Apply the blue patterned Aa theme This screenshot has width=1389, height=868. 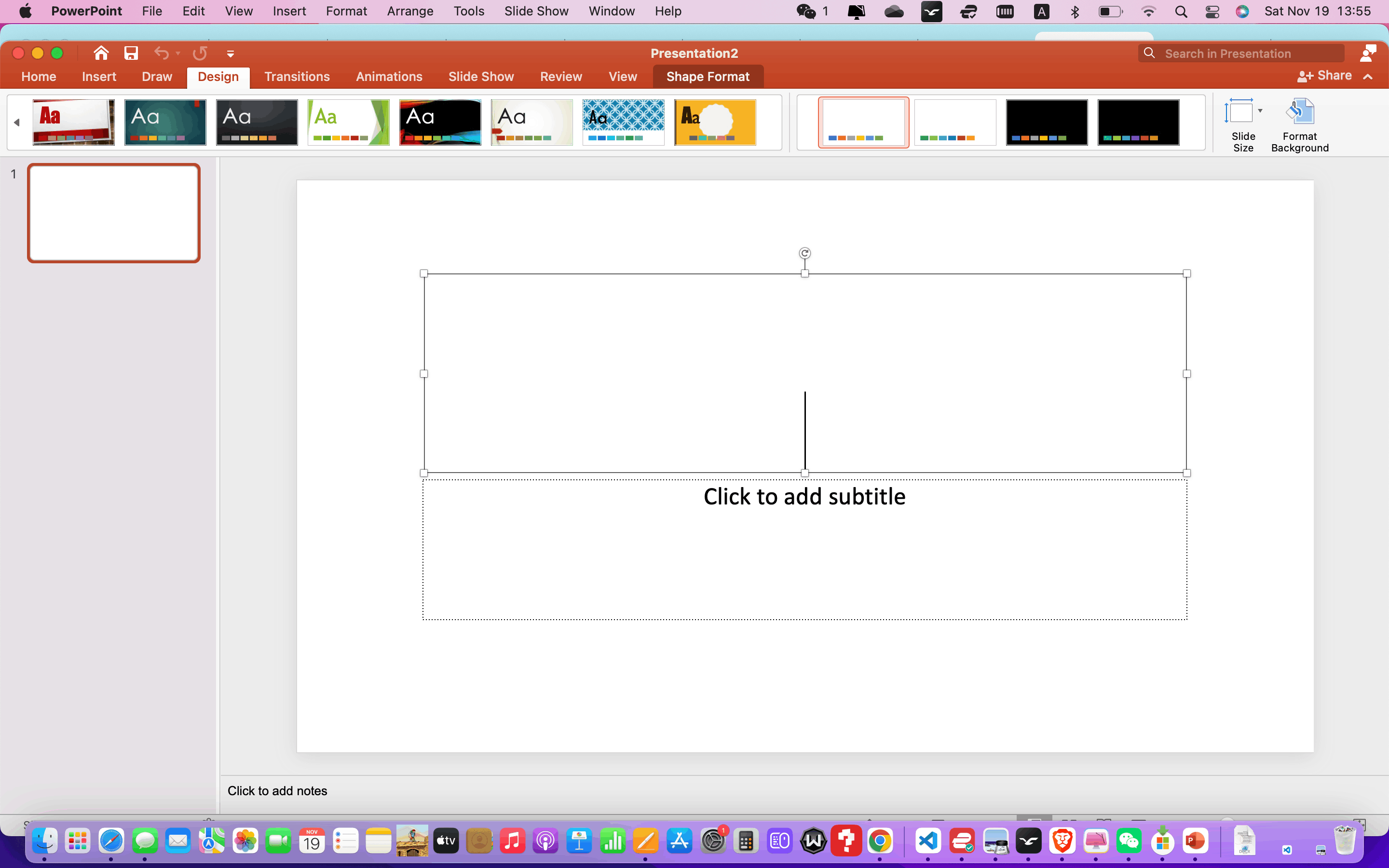623,122
